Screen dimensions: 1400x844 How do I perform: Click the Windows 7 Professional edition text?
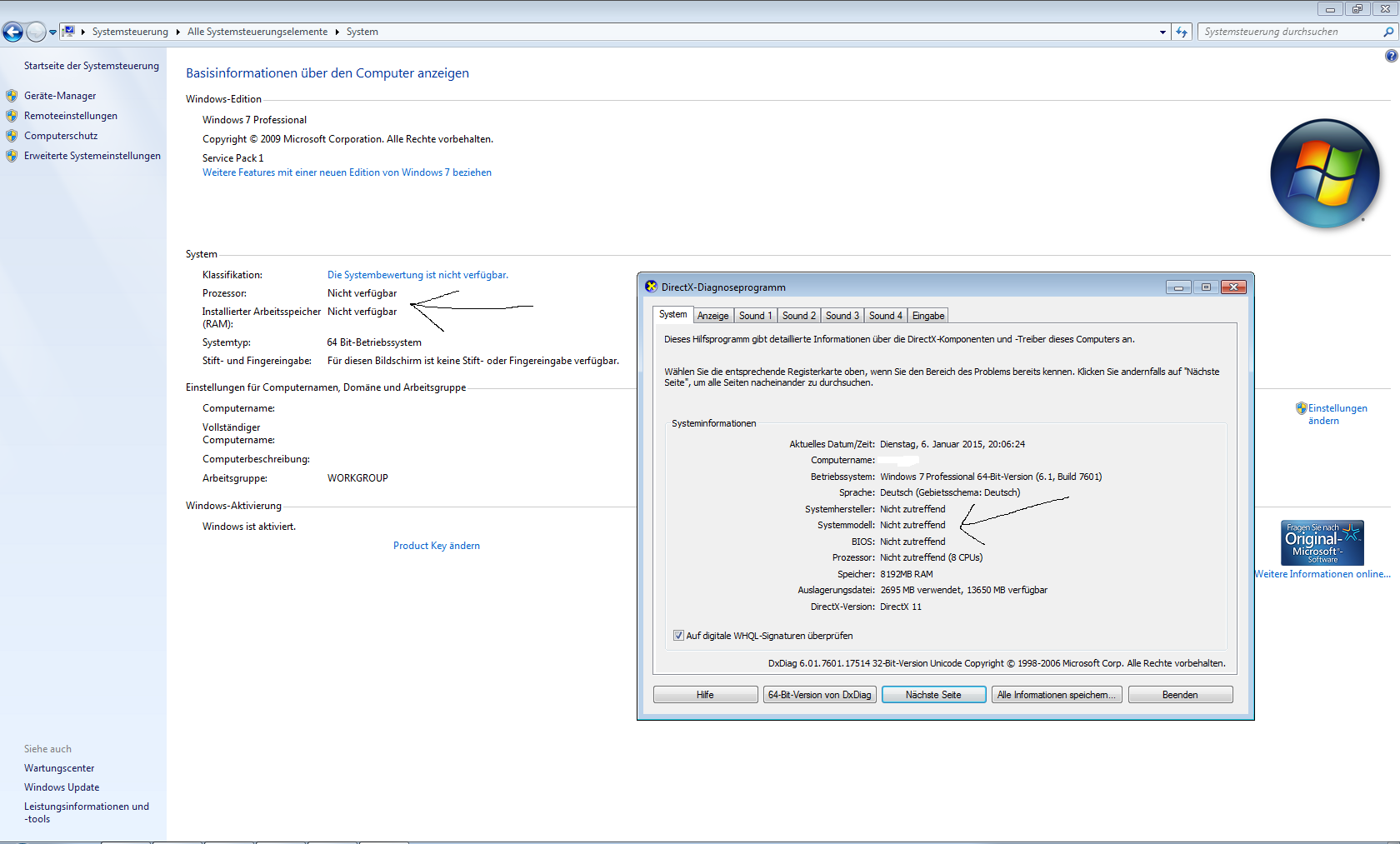[x=254, y=120]
